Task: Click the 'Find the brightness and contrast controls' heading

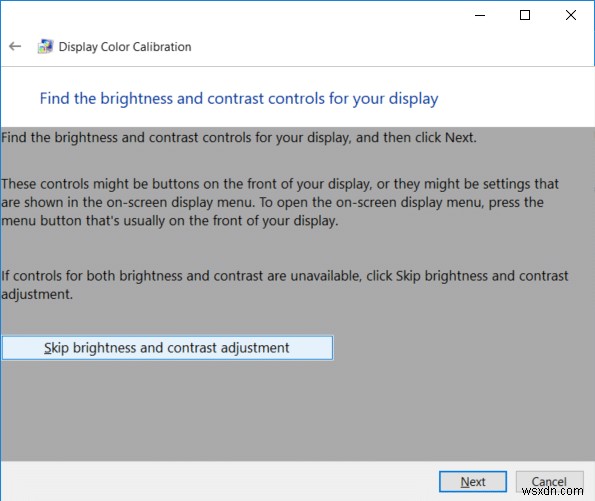Action: (239, 99)
